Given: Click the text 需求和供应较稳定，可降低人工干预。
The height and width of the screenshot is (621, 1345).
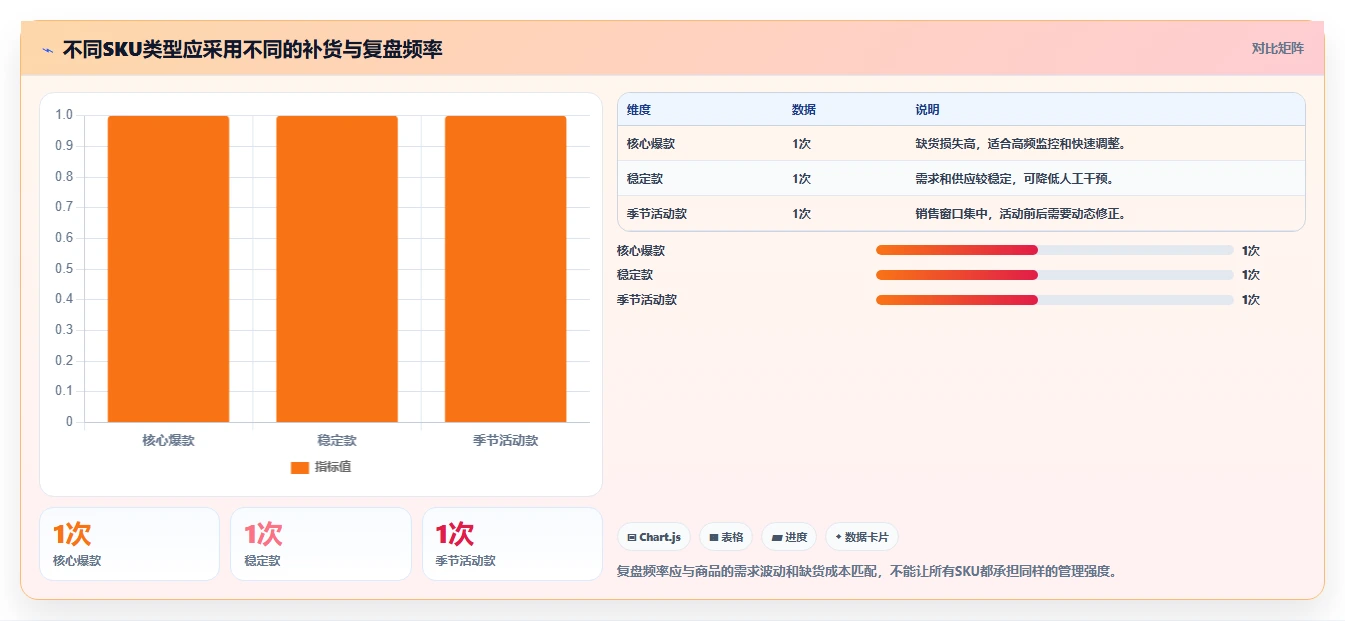Looking at the screenshot, I should pos(1015,179).
